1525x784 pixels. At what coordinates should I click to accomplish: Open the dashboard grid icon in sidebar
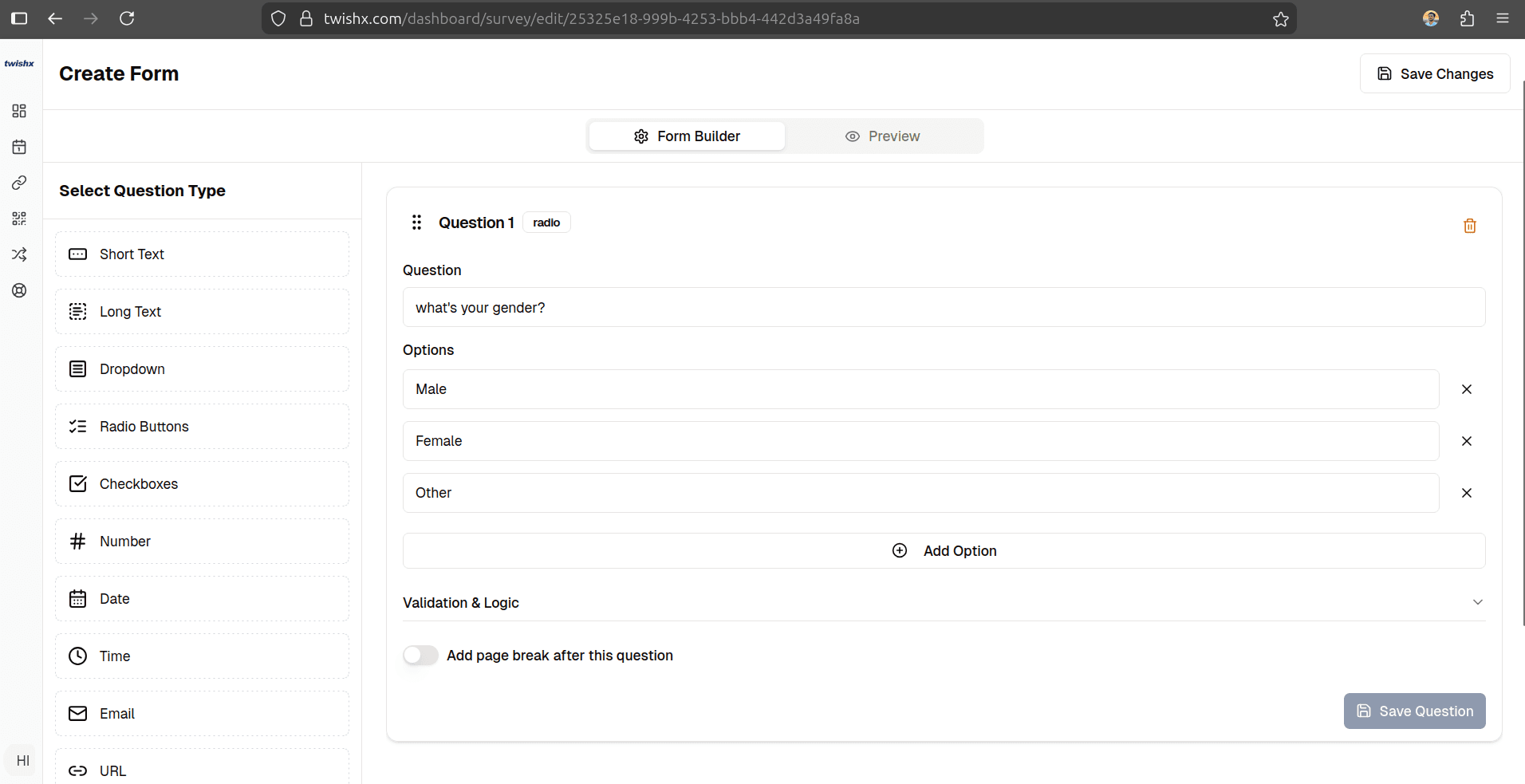19,111
